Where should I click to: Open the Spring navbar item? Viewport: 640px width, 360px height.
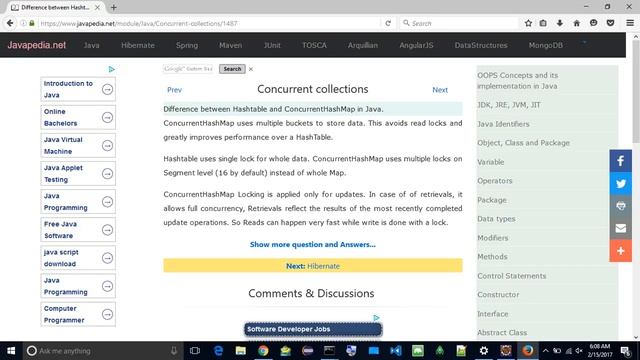187,45
